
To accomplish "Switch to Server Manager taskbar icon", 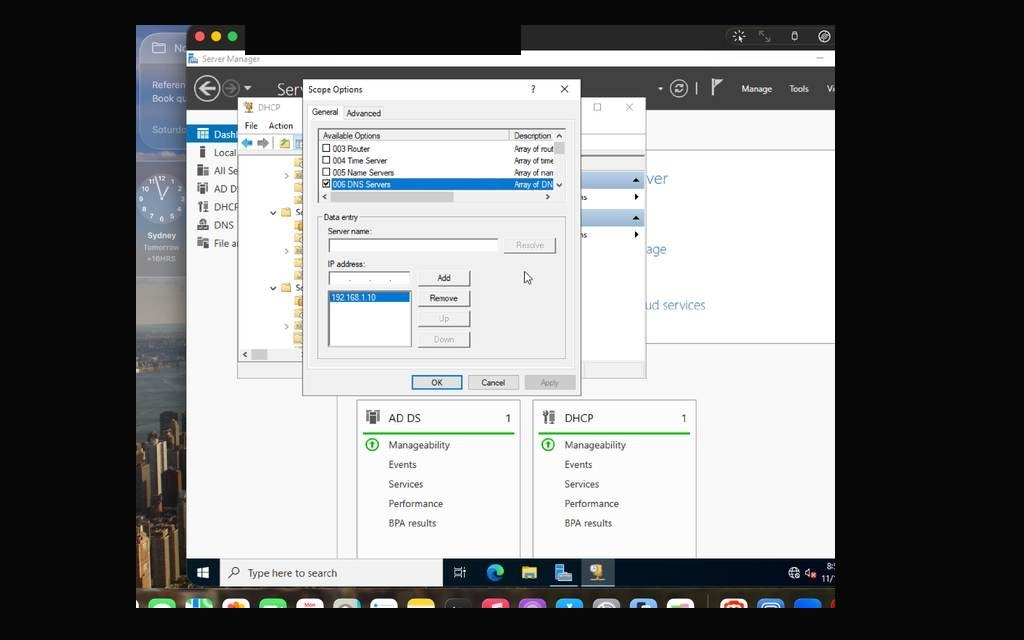I will [x=563, y=573].
